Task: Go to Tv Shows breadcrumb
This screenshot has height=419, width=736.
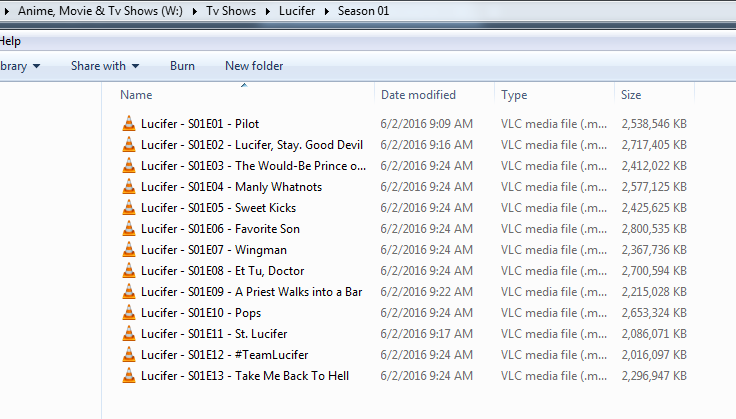Action: tap(231, 11)
